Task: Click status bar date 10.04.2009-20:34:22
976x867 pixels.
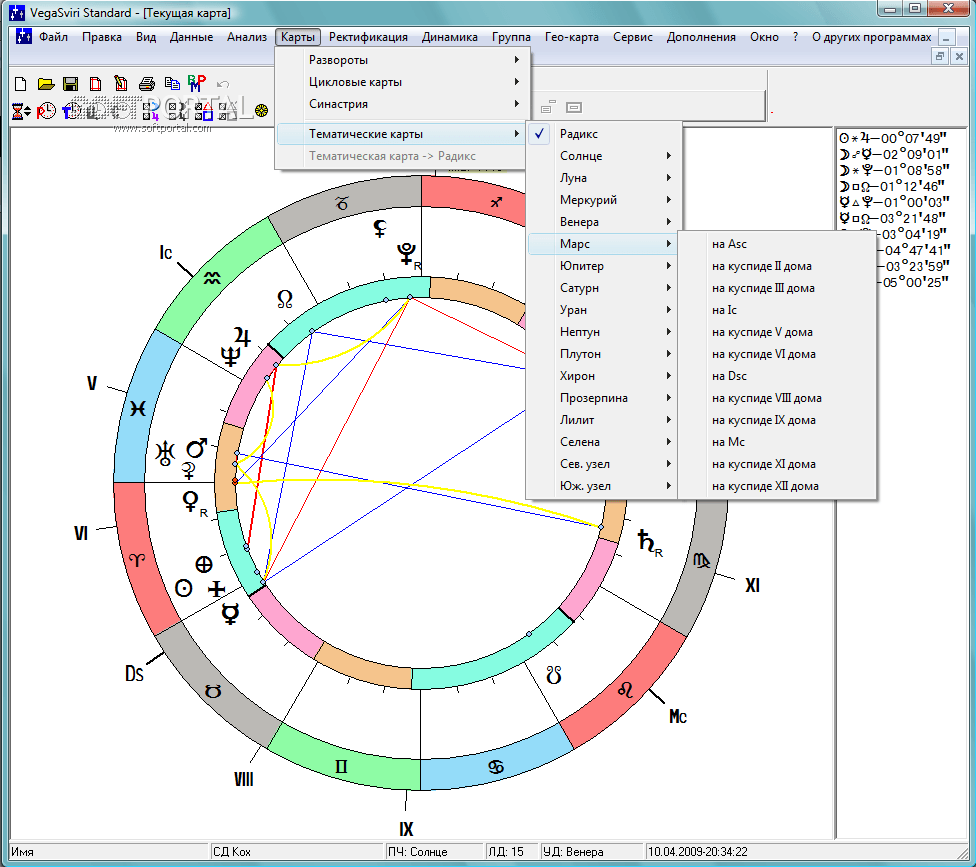Action: [x=698, y=851]
